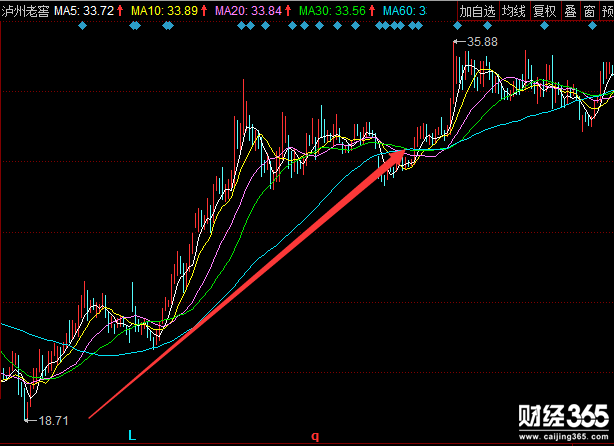
Task: Click the 加自选 button
Action: tap(478, 11)
